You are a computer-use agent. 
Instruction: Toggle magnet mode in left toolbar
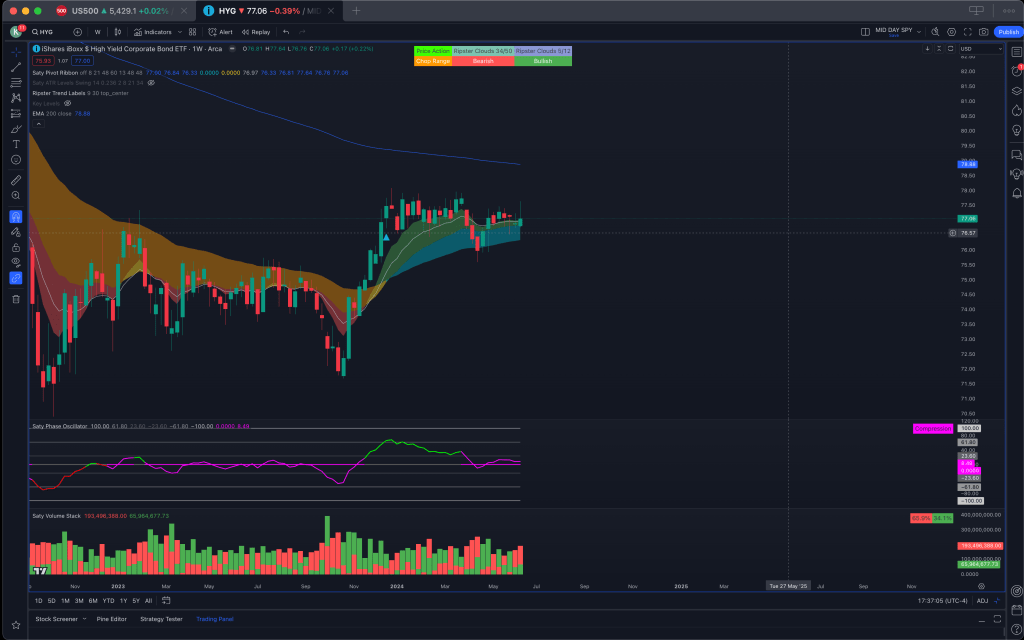[16, 216]
